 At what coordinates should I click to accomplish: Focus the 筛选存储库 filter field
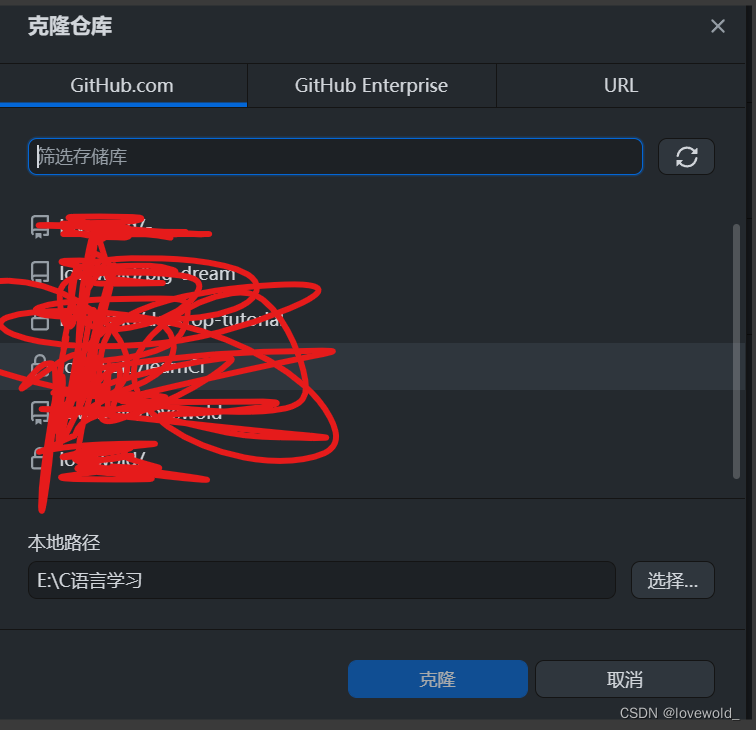(335, 157)
